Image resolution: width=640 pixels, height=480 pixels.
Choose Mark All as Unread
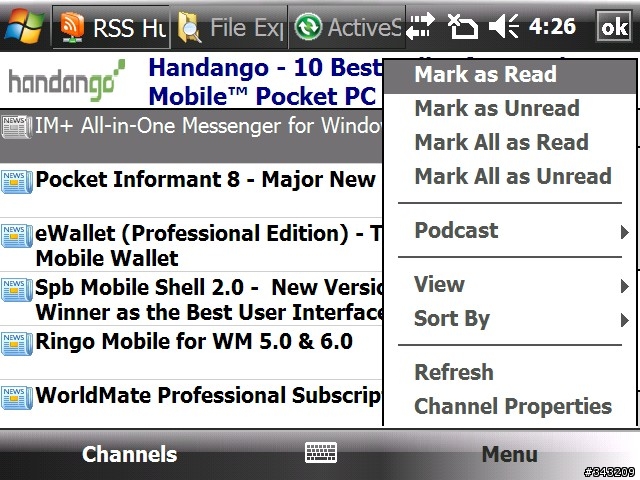pyautogui.click(x=510, y=176)
